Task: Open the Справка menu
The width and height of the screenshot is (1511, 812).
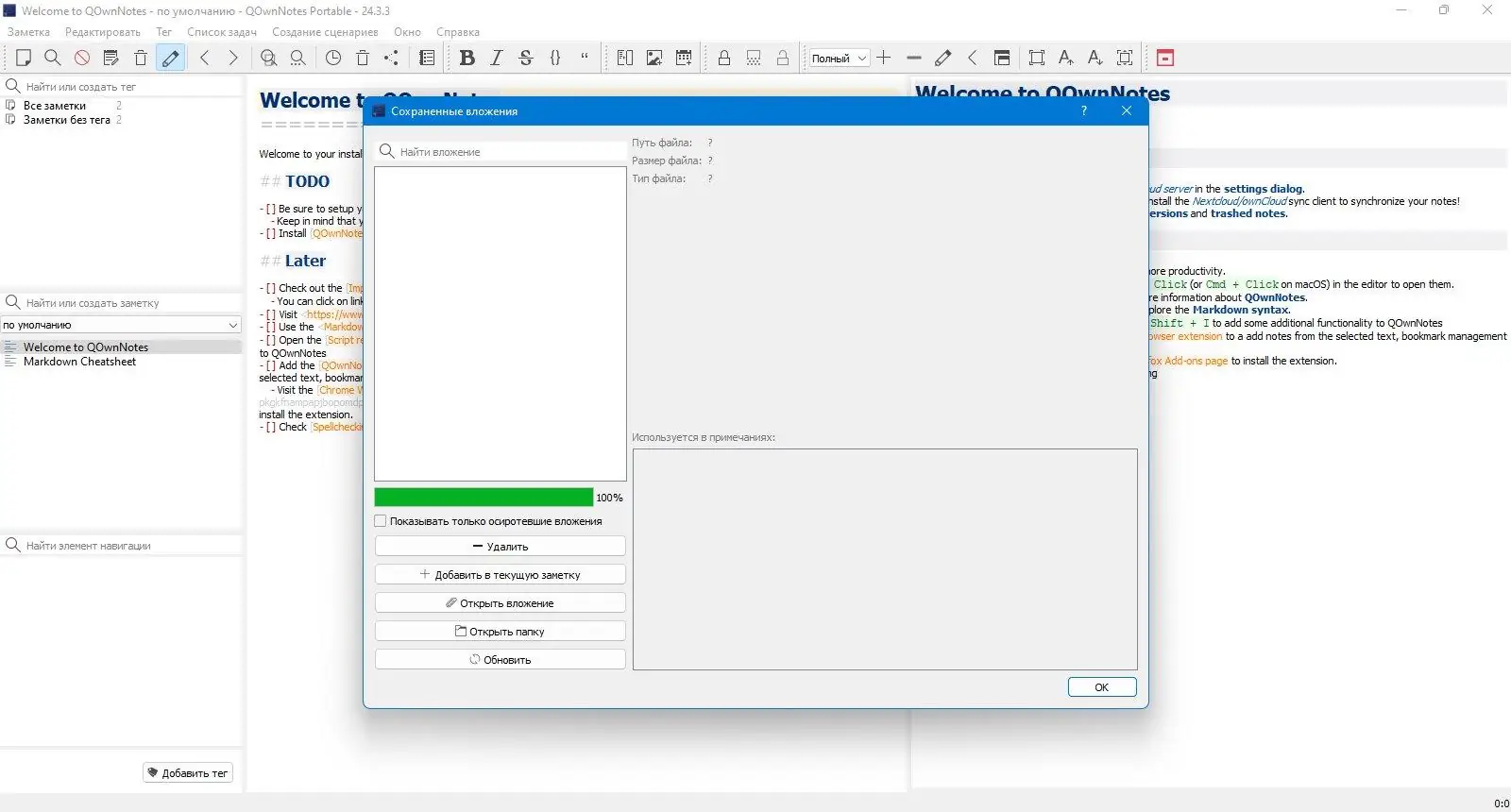Action: pos(458,32)
